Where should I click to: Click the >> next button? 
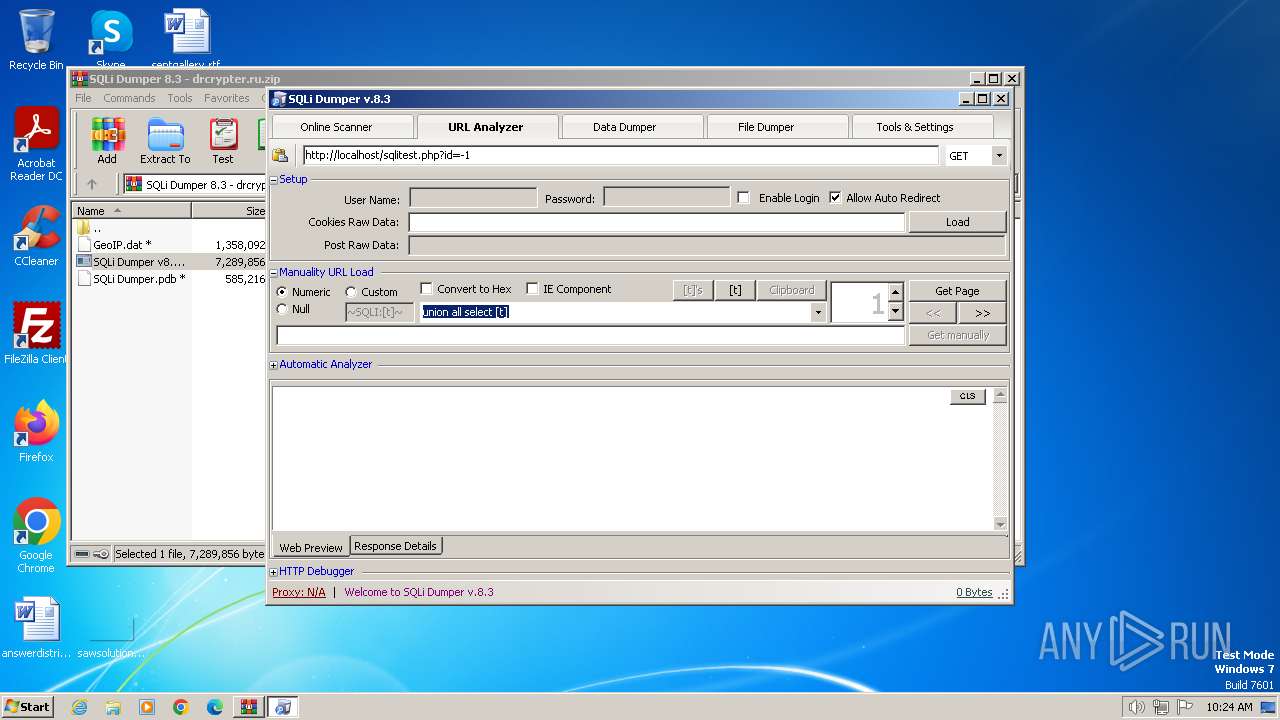point(982,313)
